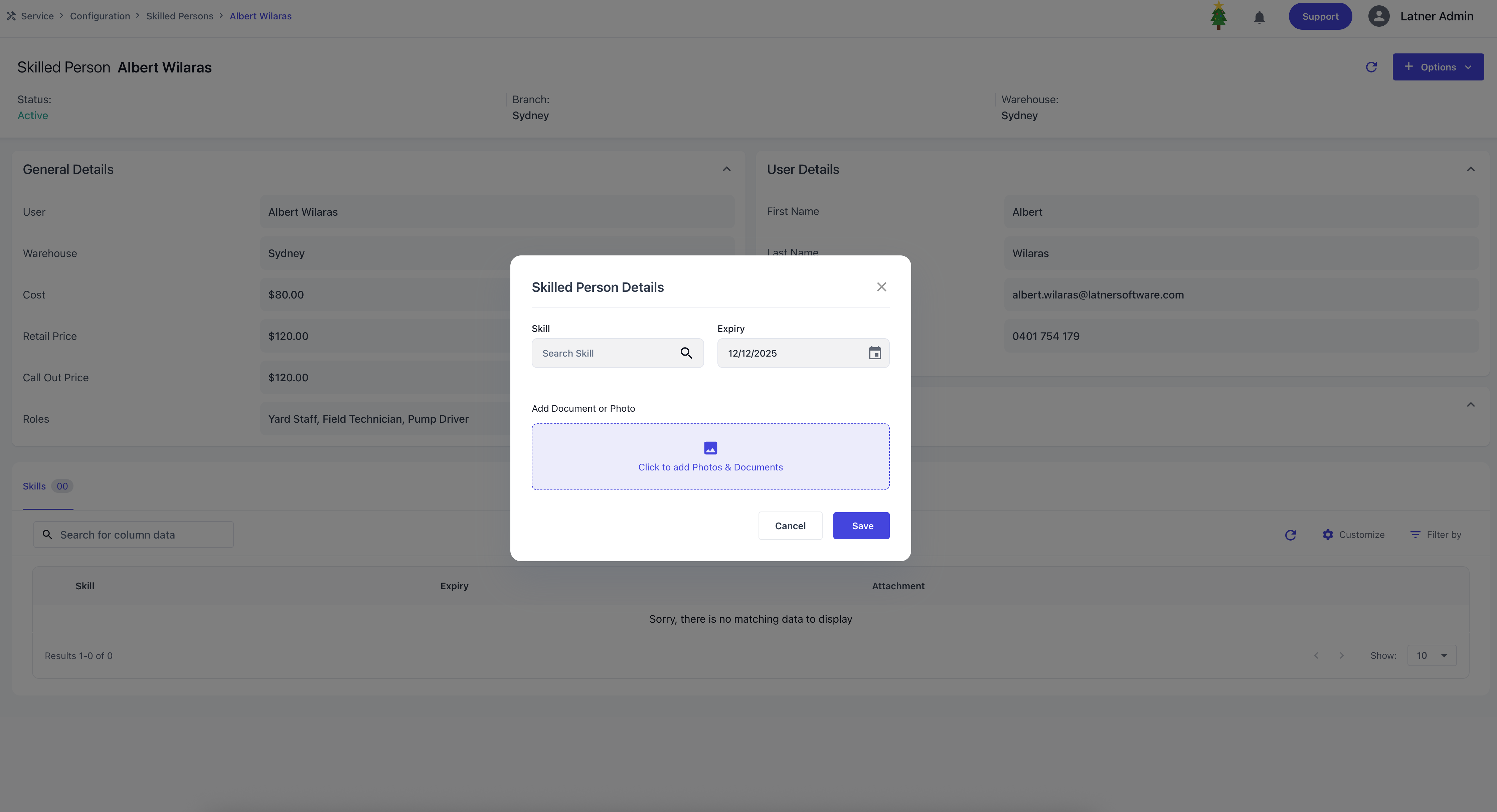This screenshot has height=812, width=1497.
Task: Save the skilled person details
Action: point(861,526)
